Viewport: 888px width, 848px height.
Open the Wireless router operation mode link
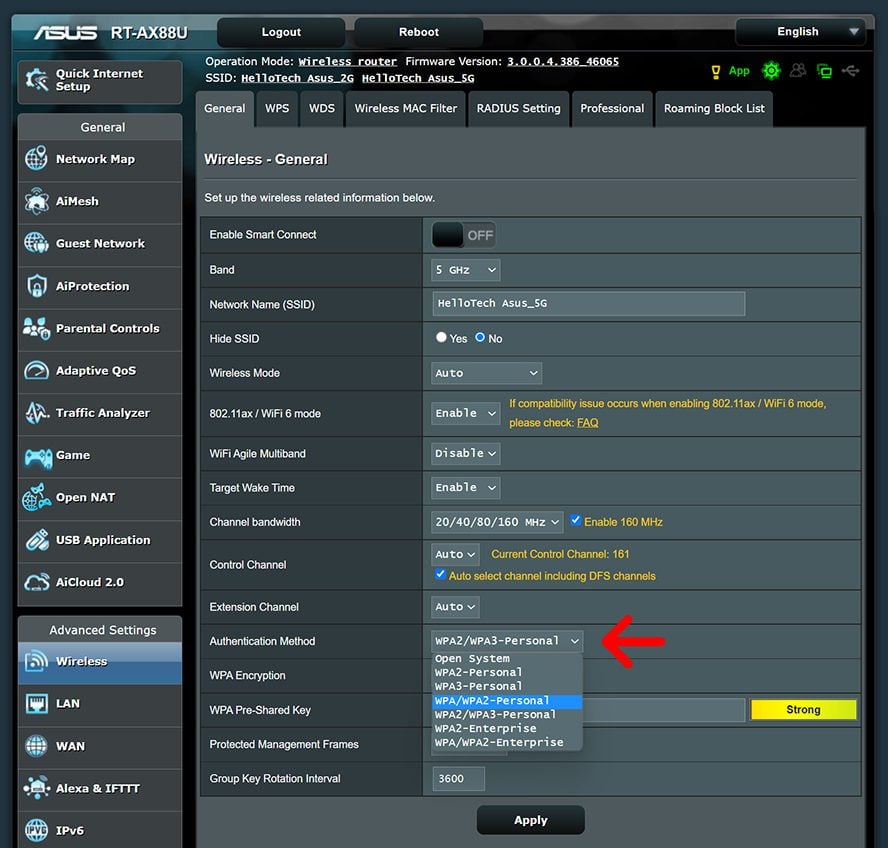[347, 62]
